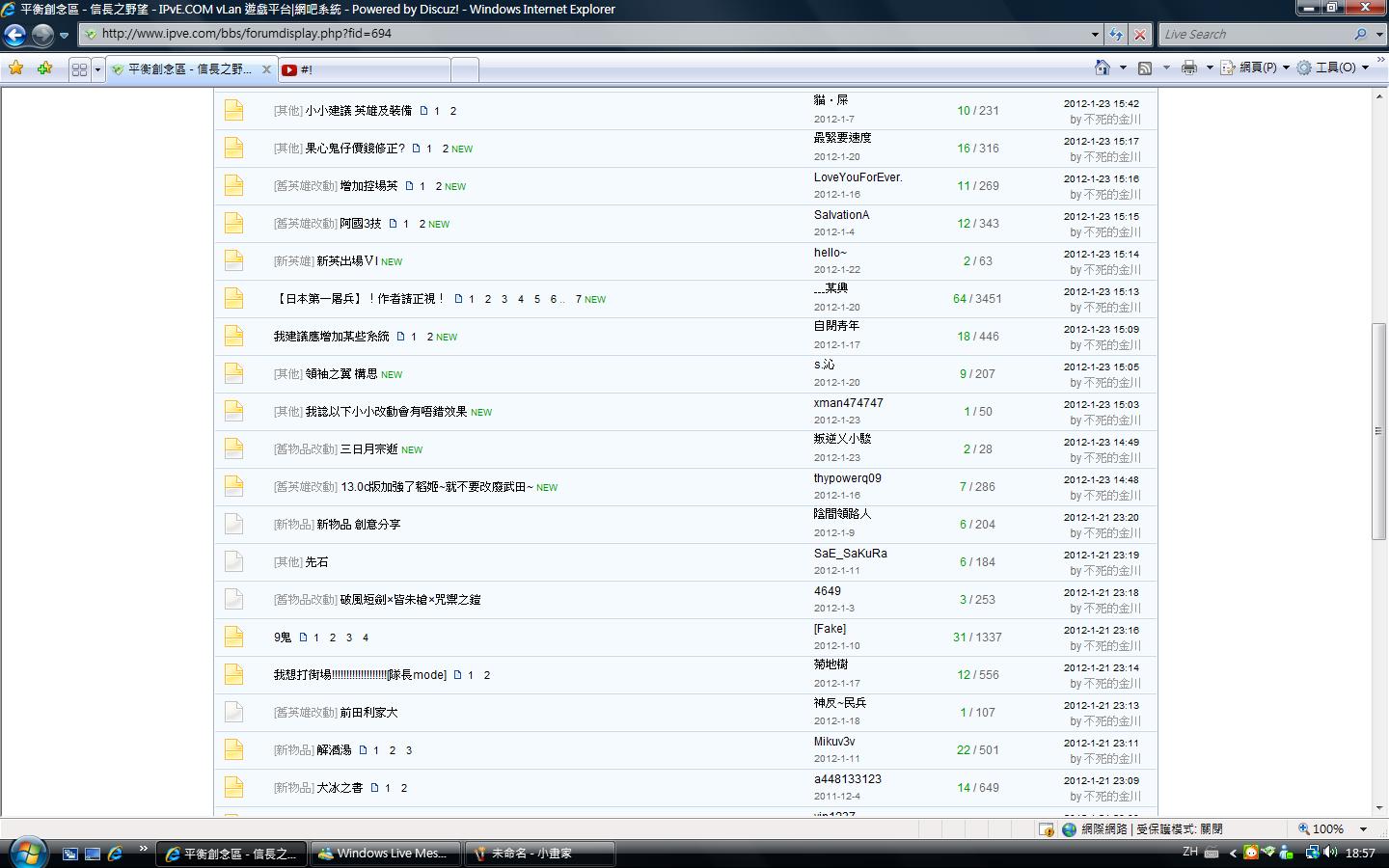
Task: Toggle the Quick Tabs view button
Action: tap(79, 69)
